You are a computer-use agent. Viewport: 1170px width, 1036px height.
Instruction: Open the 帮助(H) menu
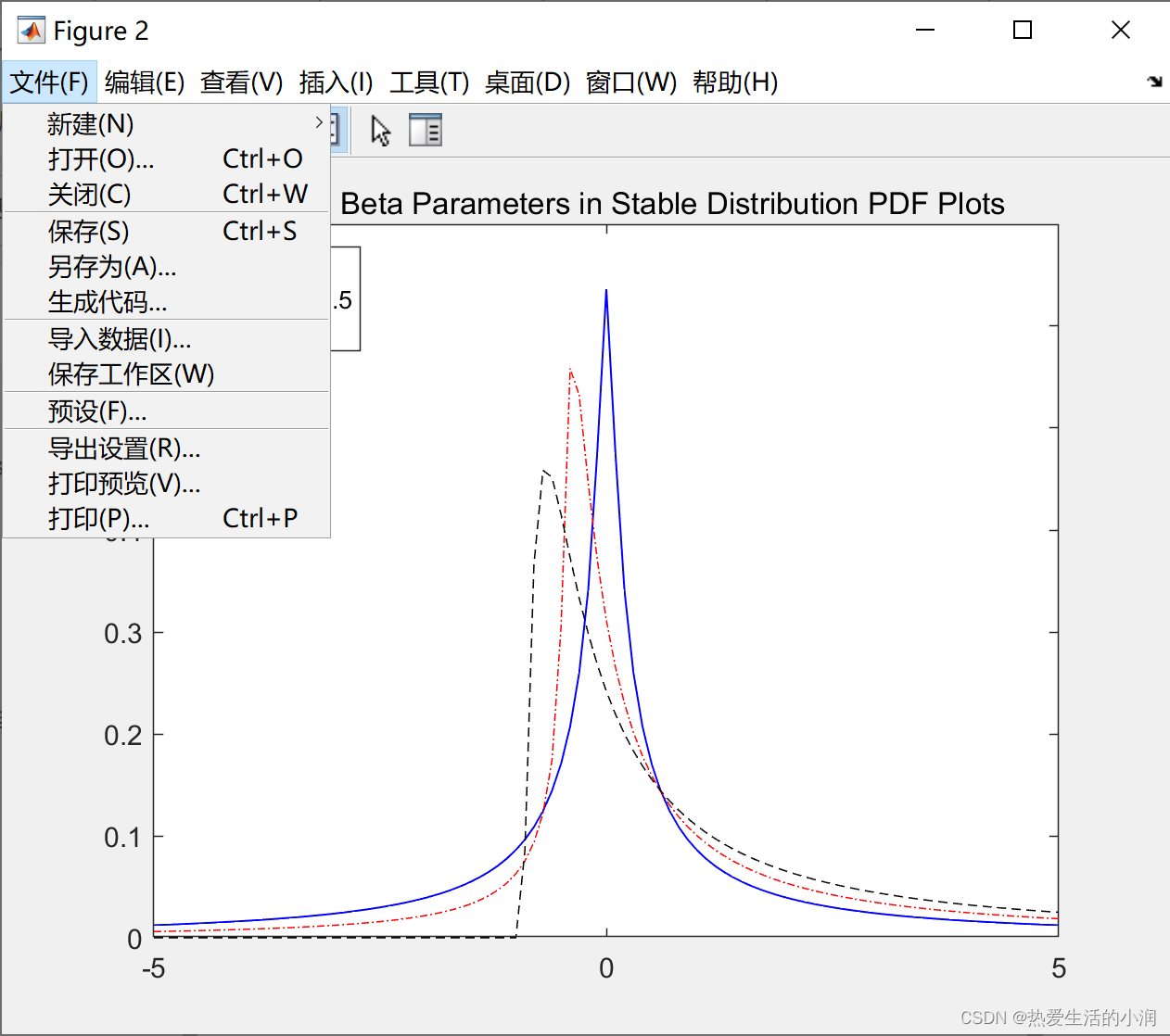[x=735, y=82]
